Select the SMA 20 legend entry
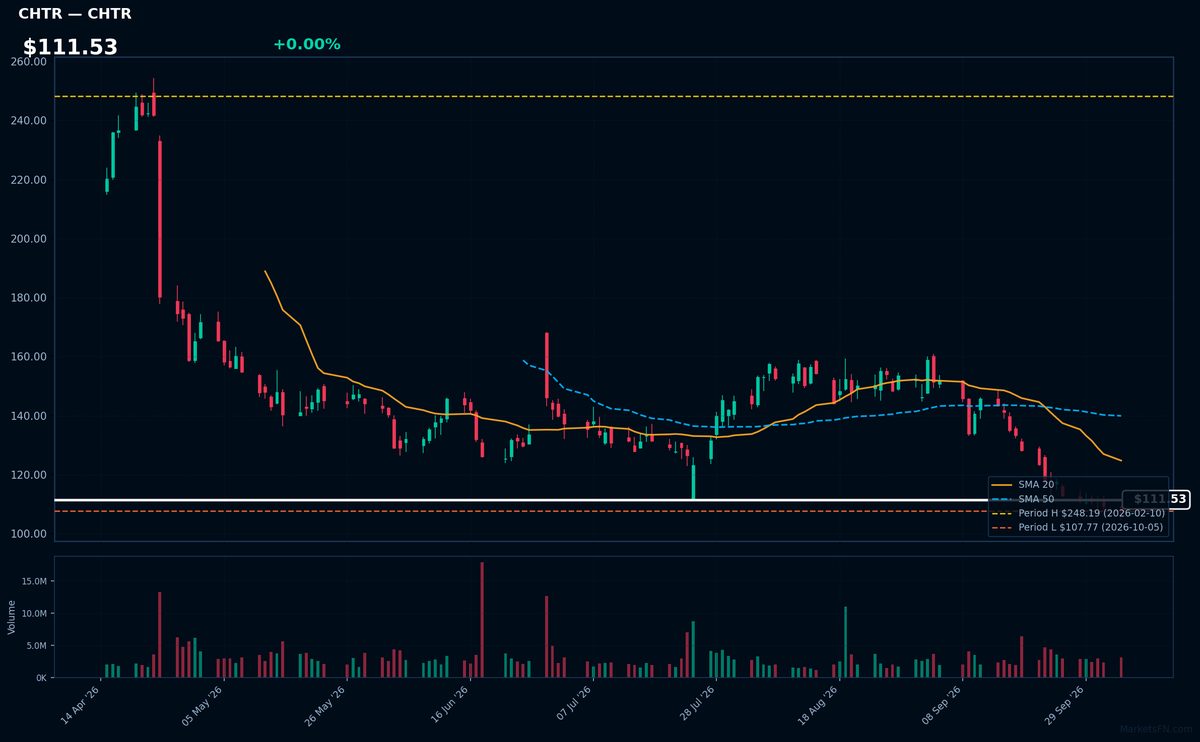This screenshot has width=1200, height=742. point(1036,484)
